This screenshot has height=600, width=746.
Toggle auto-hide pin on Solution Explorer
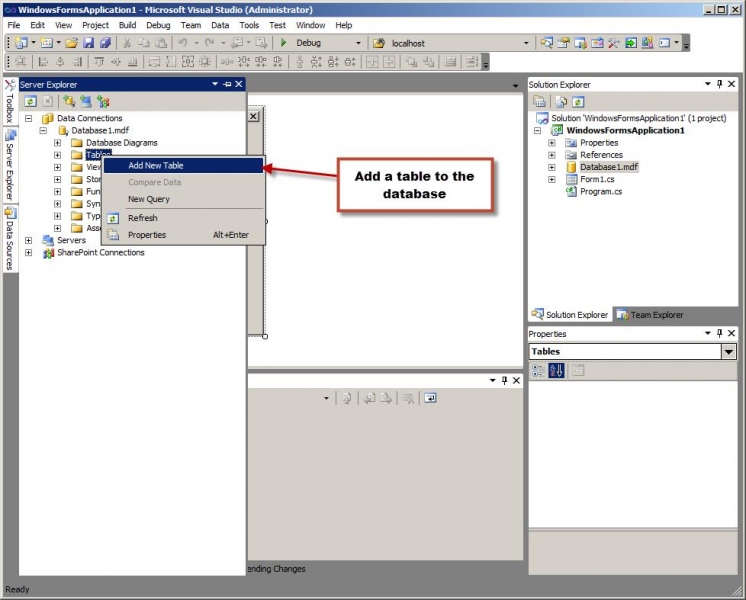pyautogui.click(x=720, y=84)
